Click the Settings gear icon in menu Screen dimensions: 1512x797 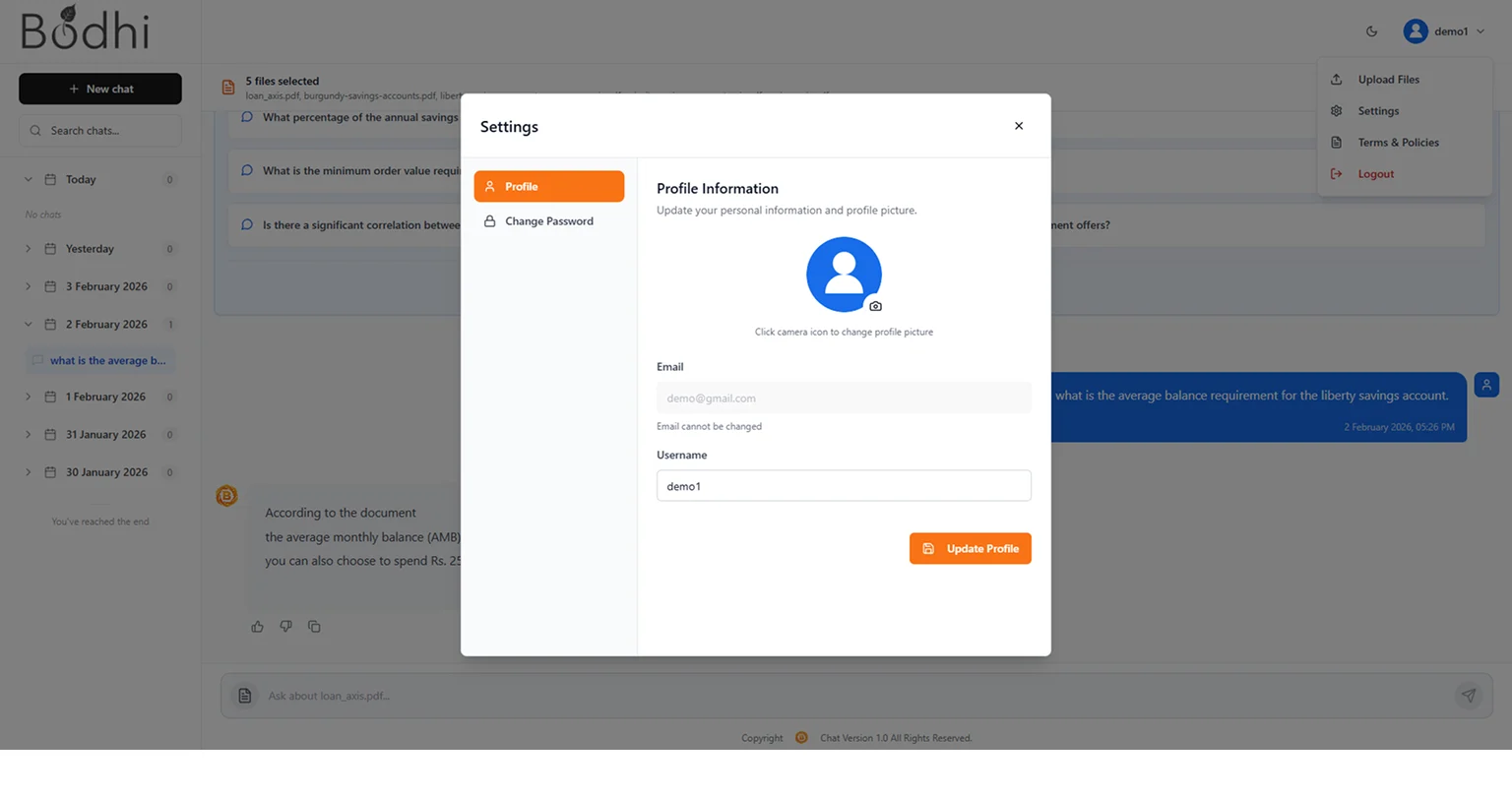tap(1337, 111)
